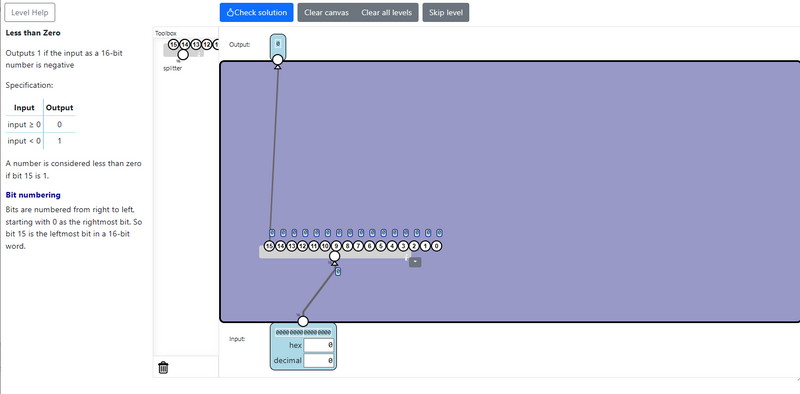The width and height of the screenshot is (800, 394).
Task: Click the 'input < 0' table cell
Action: pos(24,141)
